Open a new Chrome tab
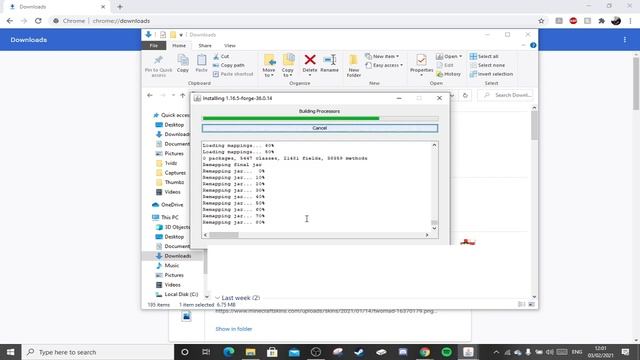Screen dimensions: 640x360 click(x=120, y=7)
